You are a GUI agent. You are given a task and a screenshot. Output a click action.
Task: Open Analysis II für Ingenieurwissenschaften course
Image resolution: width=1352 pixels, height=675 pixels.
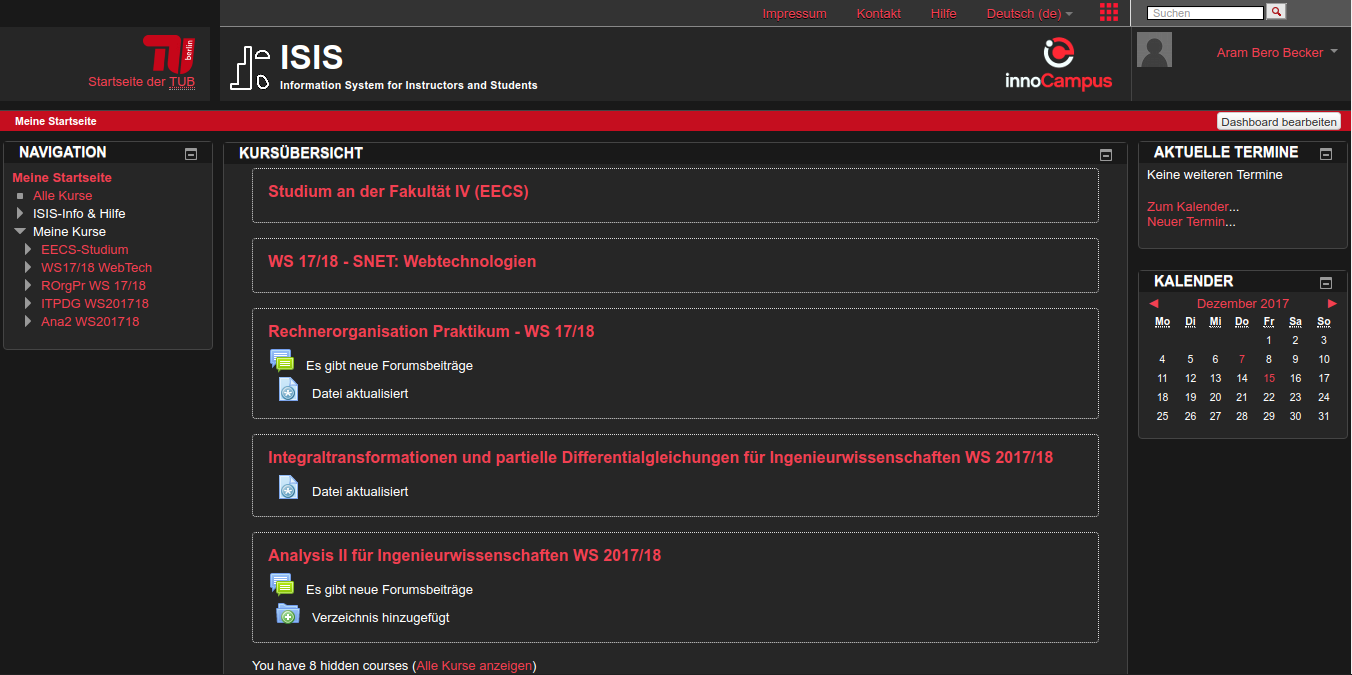(x=464, y=555)
